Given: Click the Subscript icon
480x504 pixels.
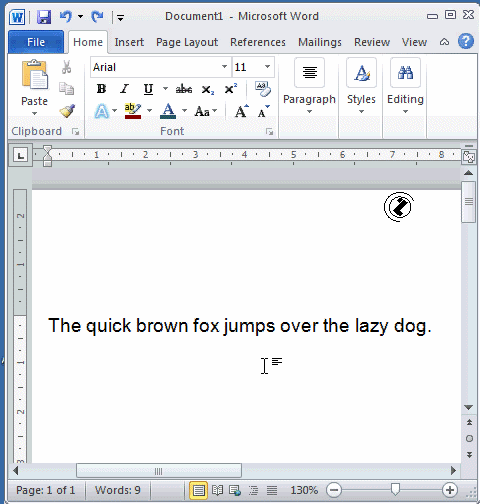Looking at the screenshot, I should [207, 89].
